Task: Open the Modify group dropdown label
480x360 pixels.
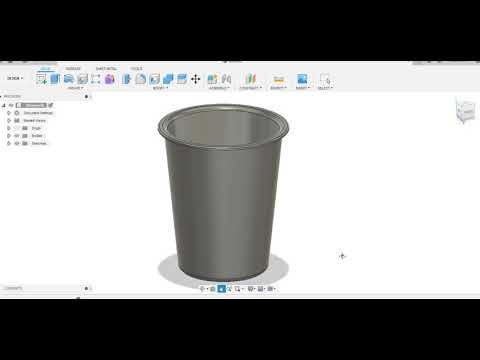Action: (160, 88)
